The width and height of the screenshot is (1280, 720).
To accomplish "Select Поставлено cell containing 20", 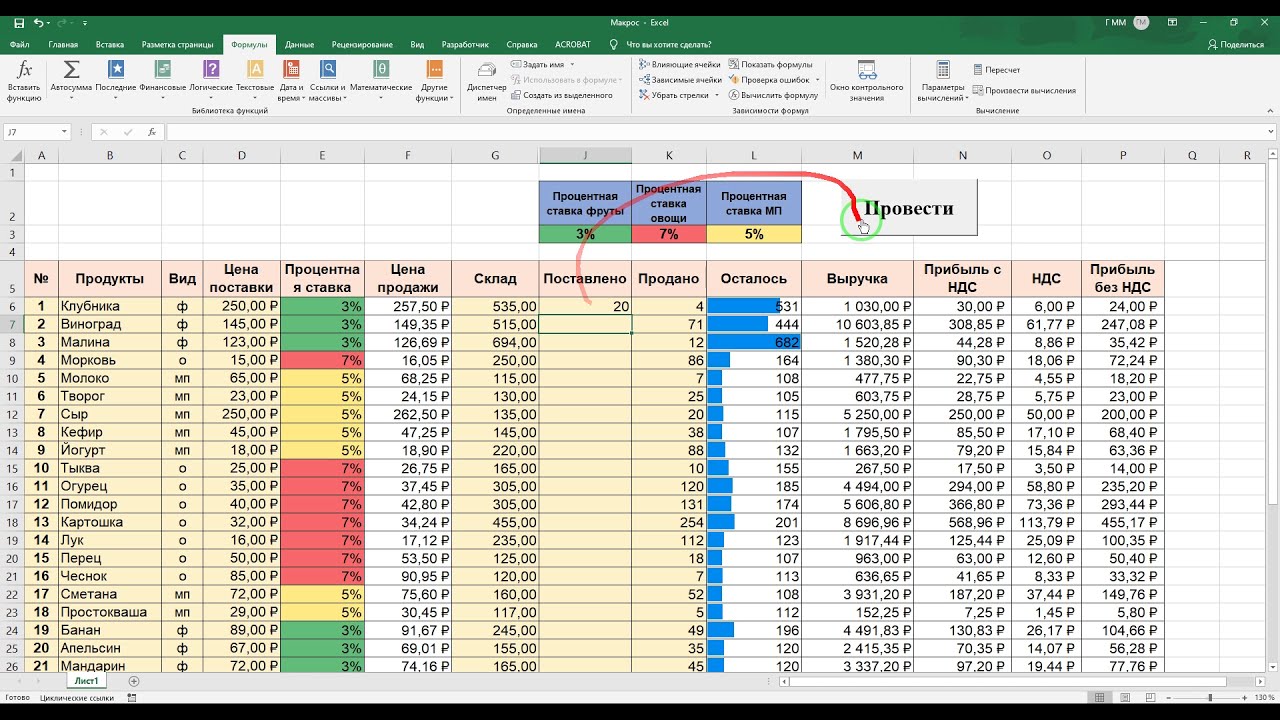I will pos(585,306).
